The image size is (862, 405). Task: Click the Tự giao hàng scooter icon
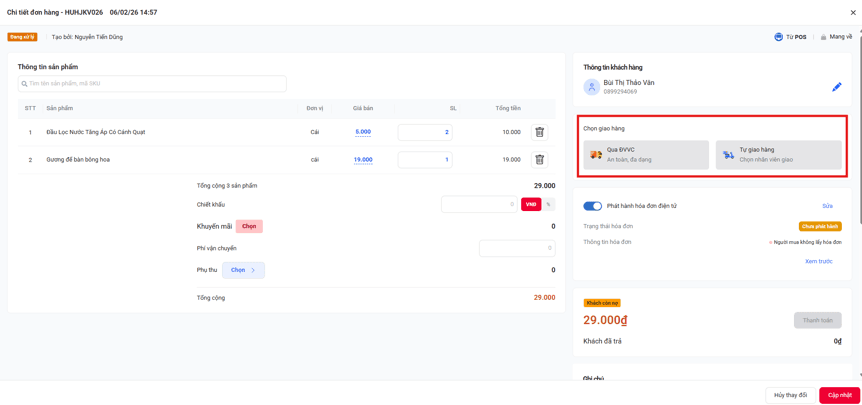pyautogui.click(x=728, y=155)
